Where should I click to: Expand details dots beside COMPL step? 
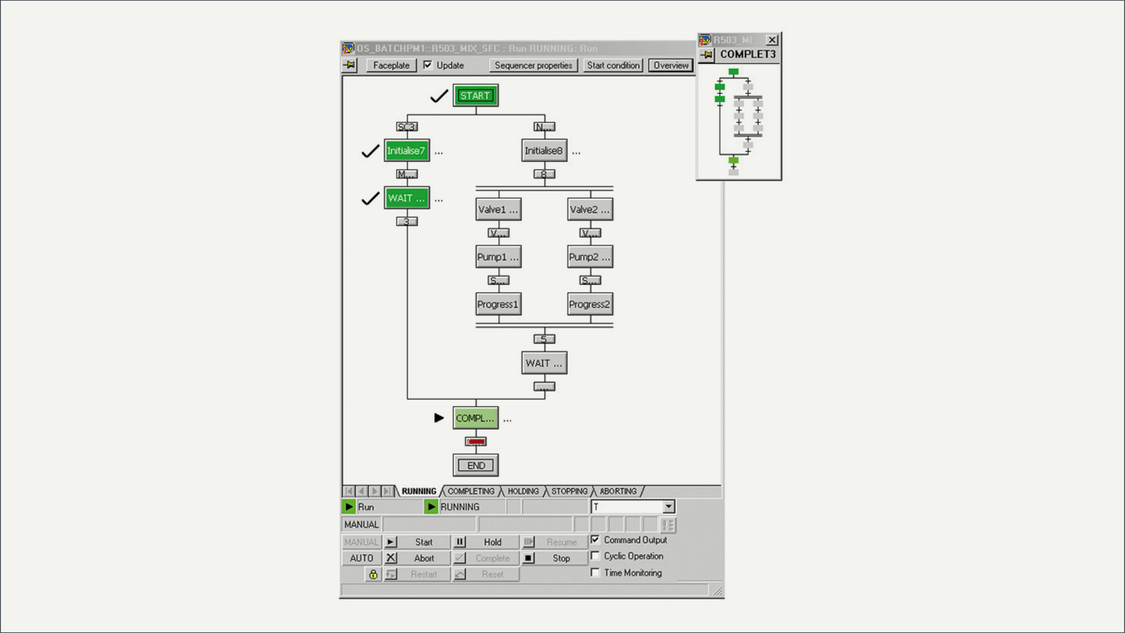coord(507,419)
